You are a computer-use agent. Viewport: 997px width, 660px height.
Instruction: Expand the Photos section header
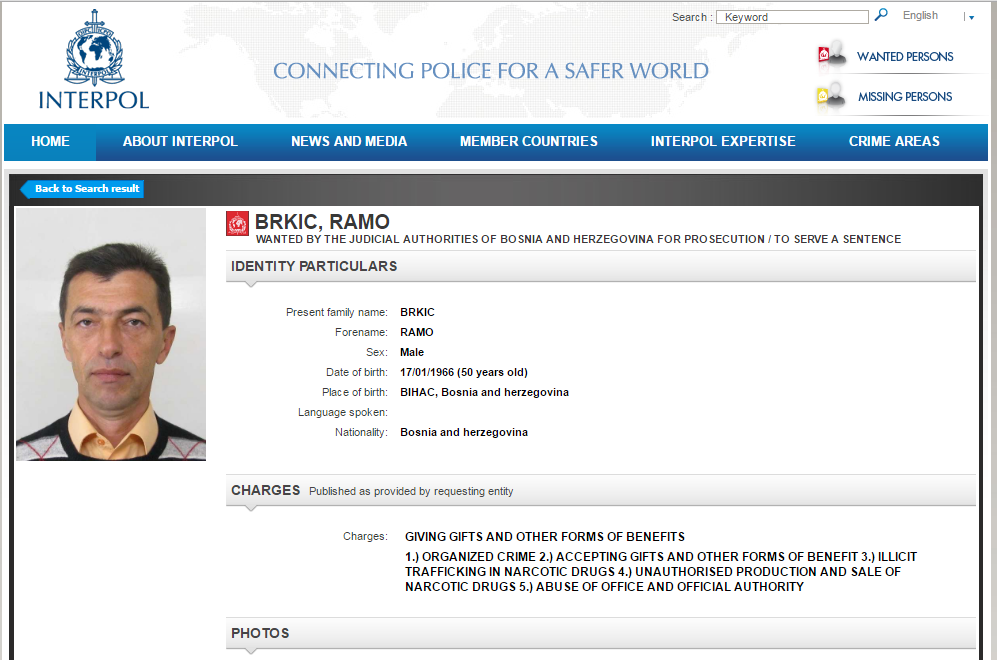[x=600, y=633]
